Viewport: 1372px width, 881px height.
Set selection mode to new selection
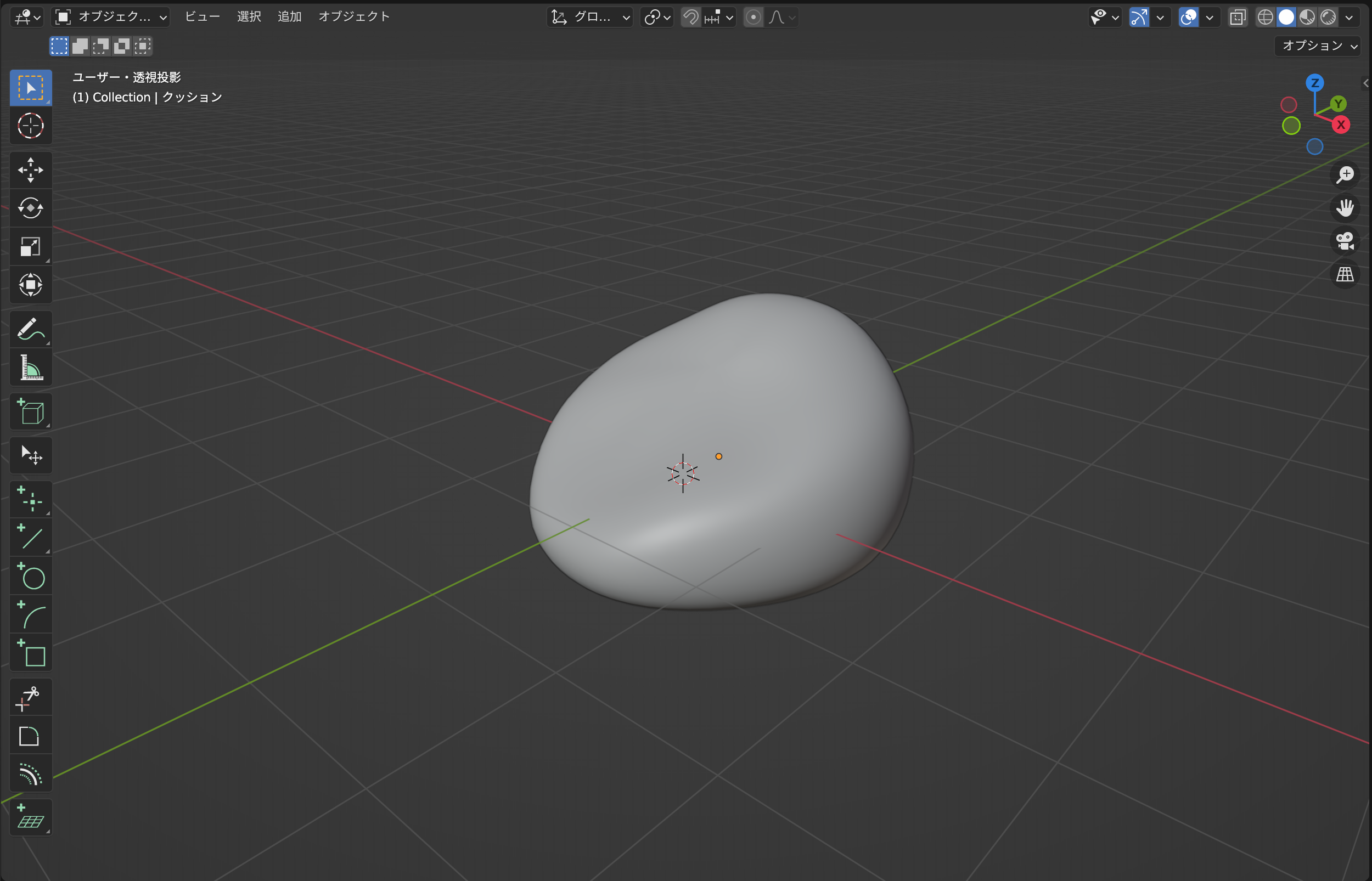click(59, 46)
